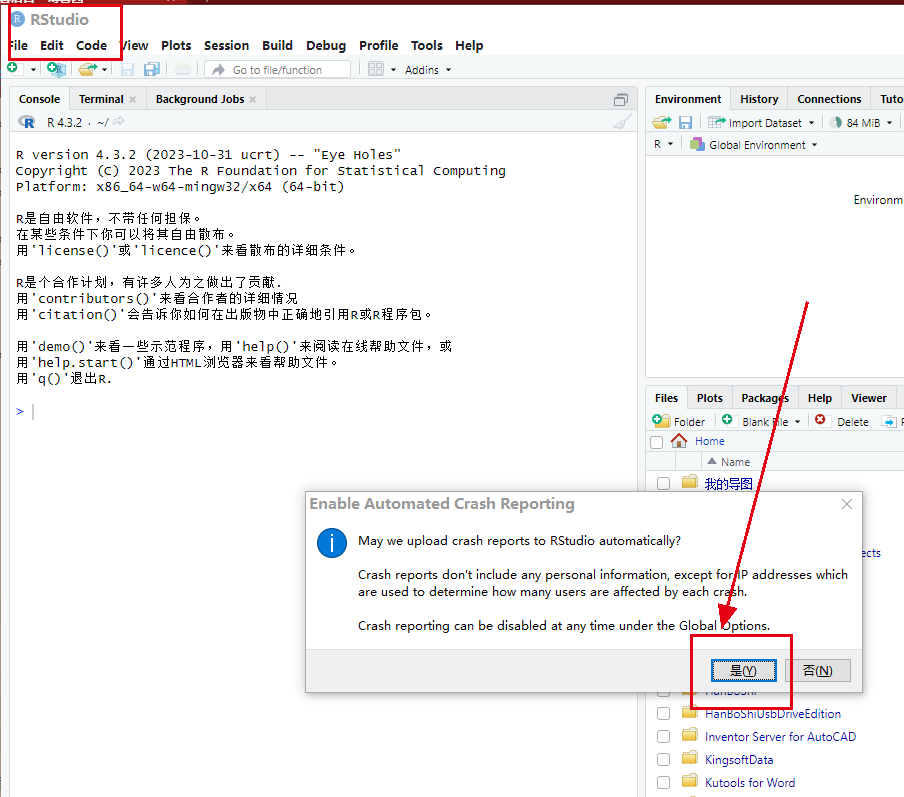904x797 pixels.
Task: Click the 是(Y) button
Action: (x=744, y=671)
